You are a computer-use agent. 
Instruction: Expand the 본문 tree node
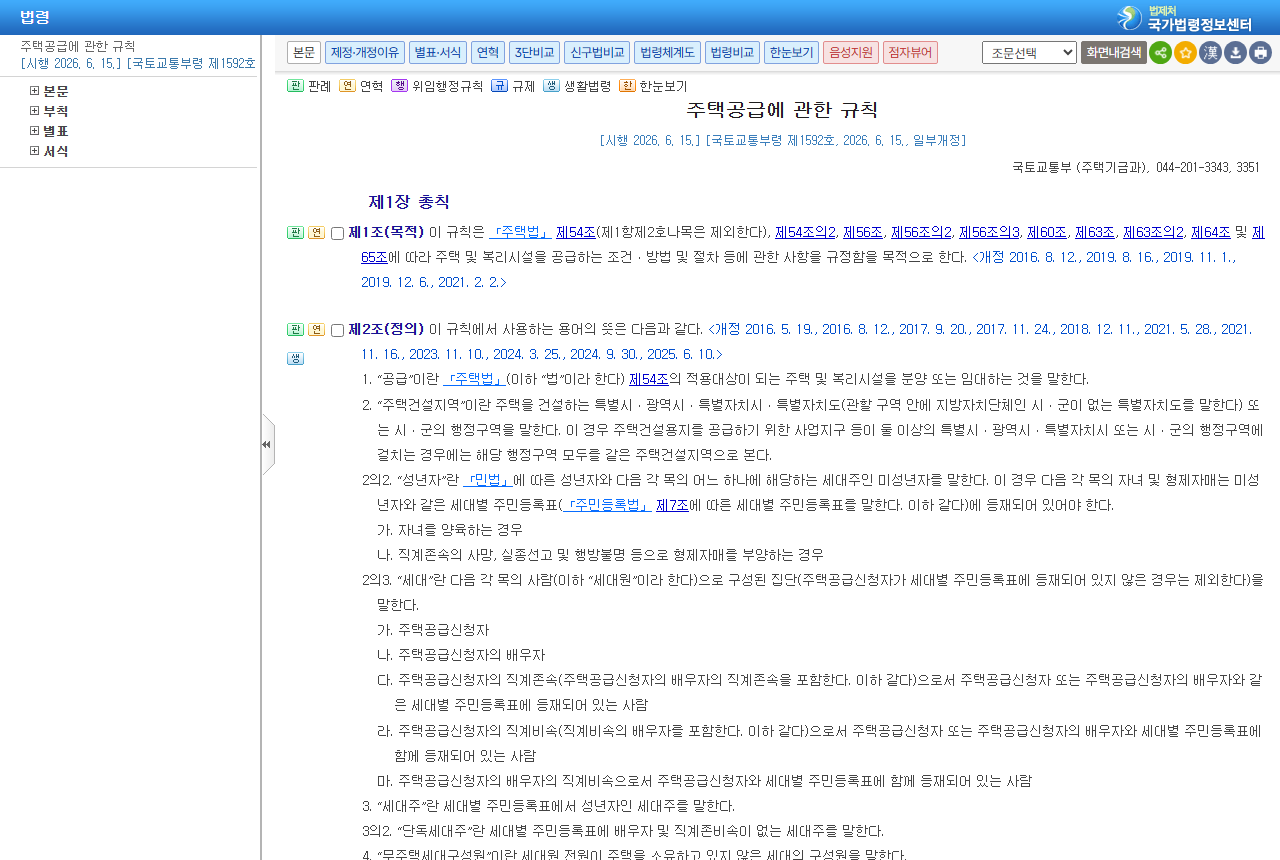point(35,91)
